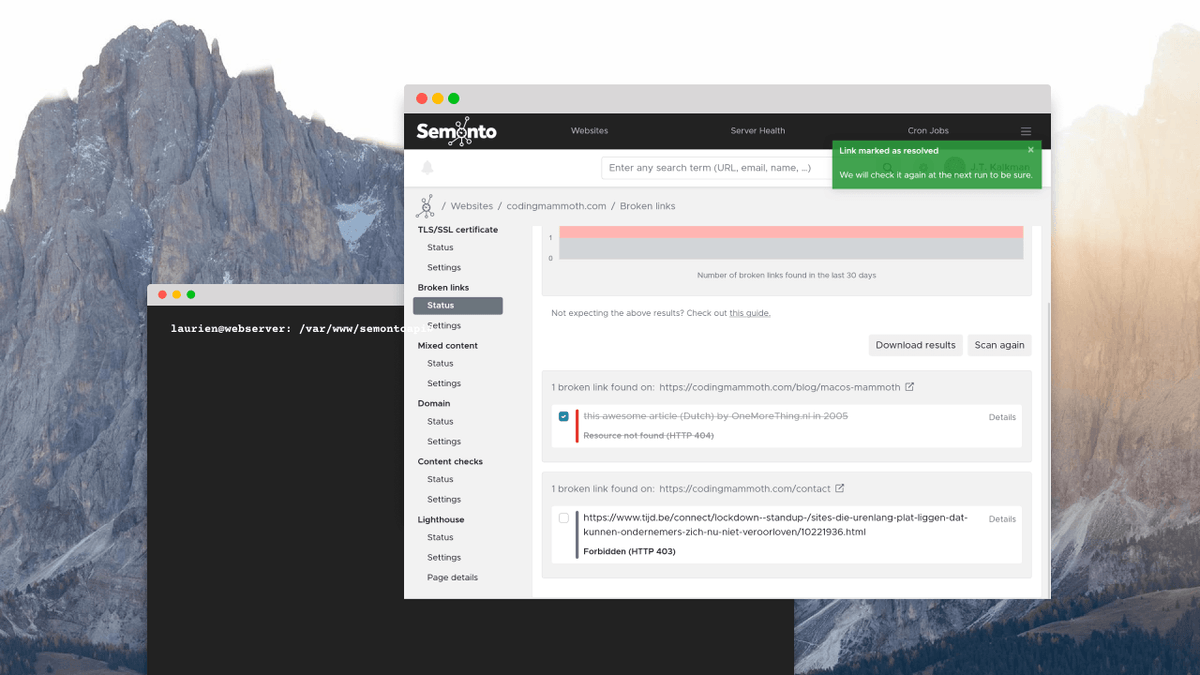Open 'this guide' link
The image size is (1200, 675).
(750, 313)
